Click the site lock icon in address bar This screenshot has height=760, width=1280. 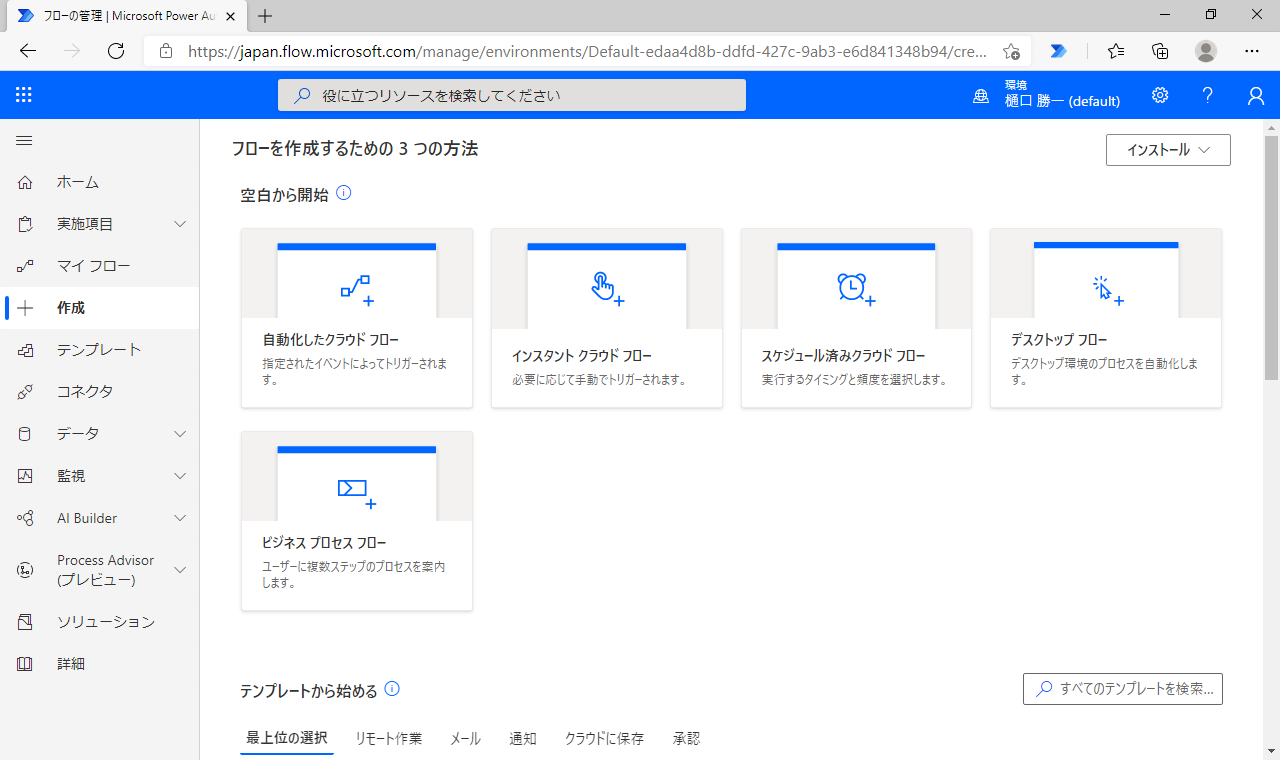[x=166, y=51]
